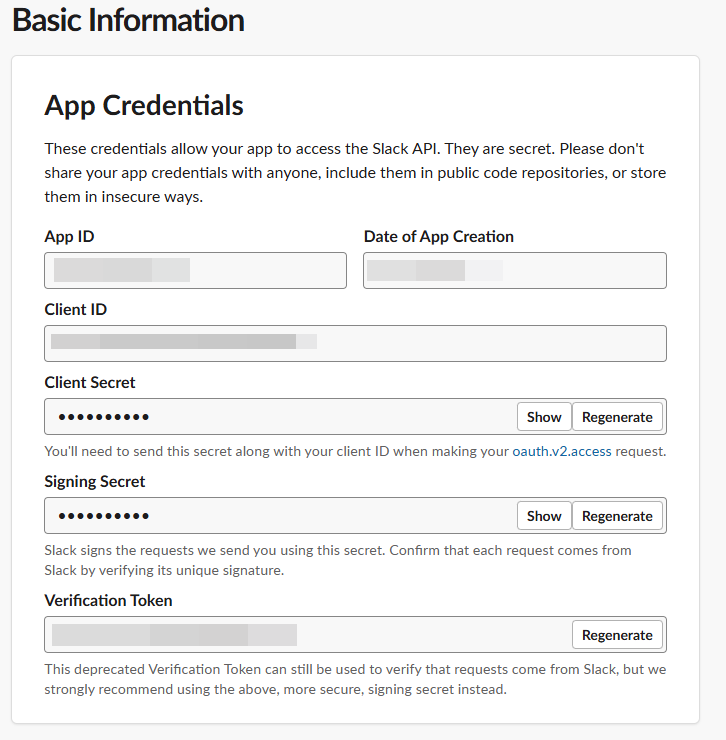The image size is (726, 740).
Task: Click the Signing Secret label
Action: click(x=94, y=481)
